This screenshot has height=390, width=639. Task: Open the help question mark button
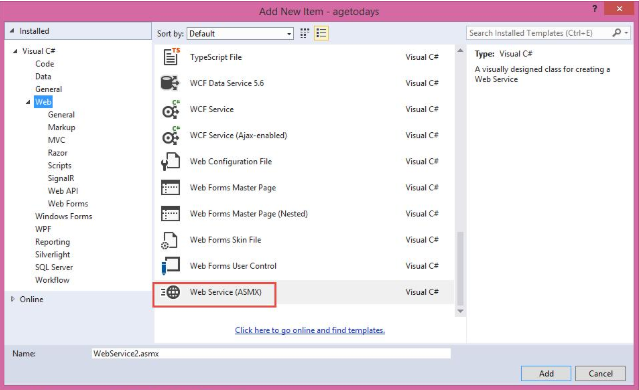tap(595, 9)
